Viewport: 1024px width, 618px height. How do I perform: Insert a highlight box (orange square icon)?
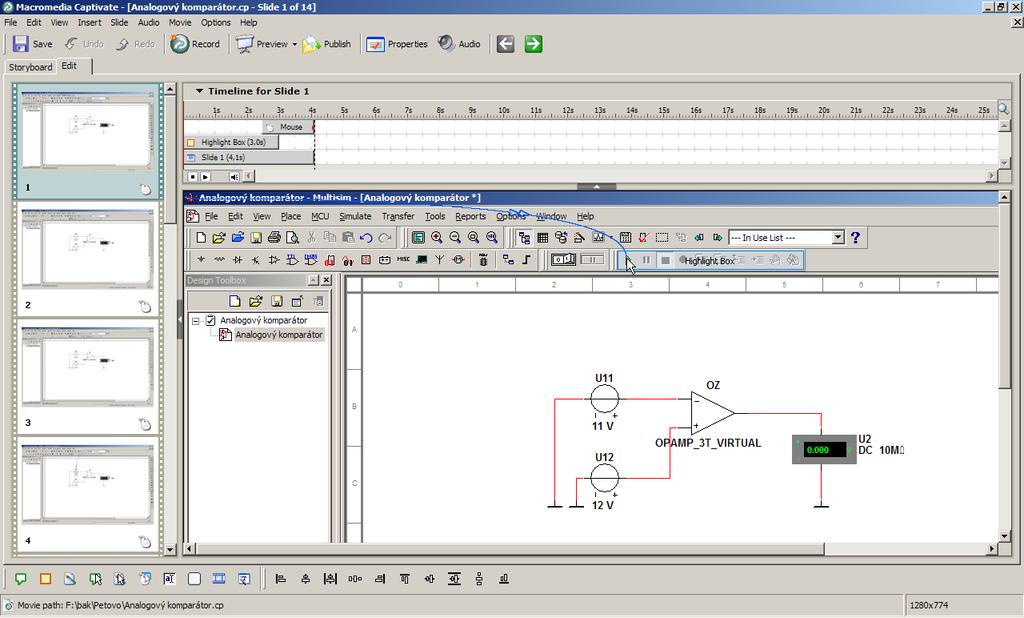point(46,579)
